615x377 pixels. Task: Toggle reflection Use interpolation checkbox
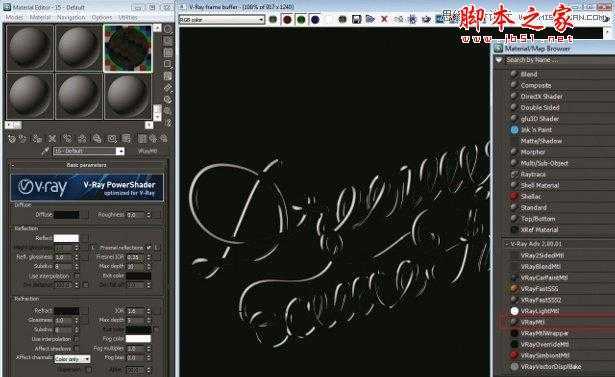click(x=76, y=276)
